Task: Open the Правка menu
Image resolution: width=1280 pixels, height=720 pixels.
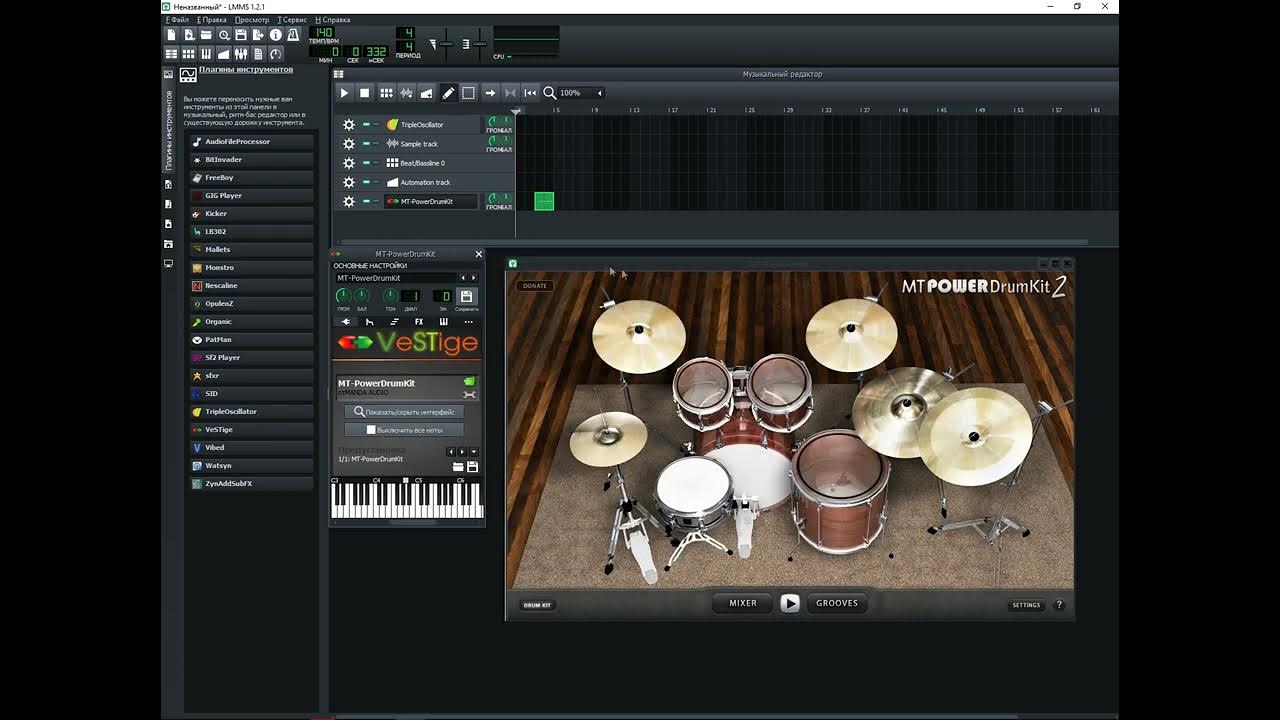Action: 212,20
